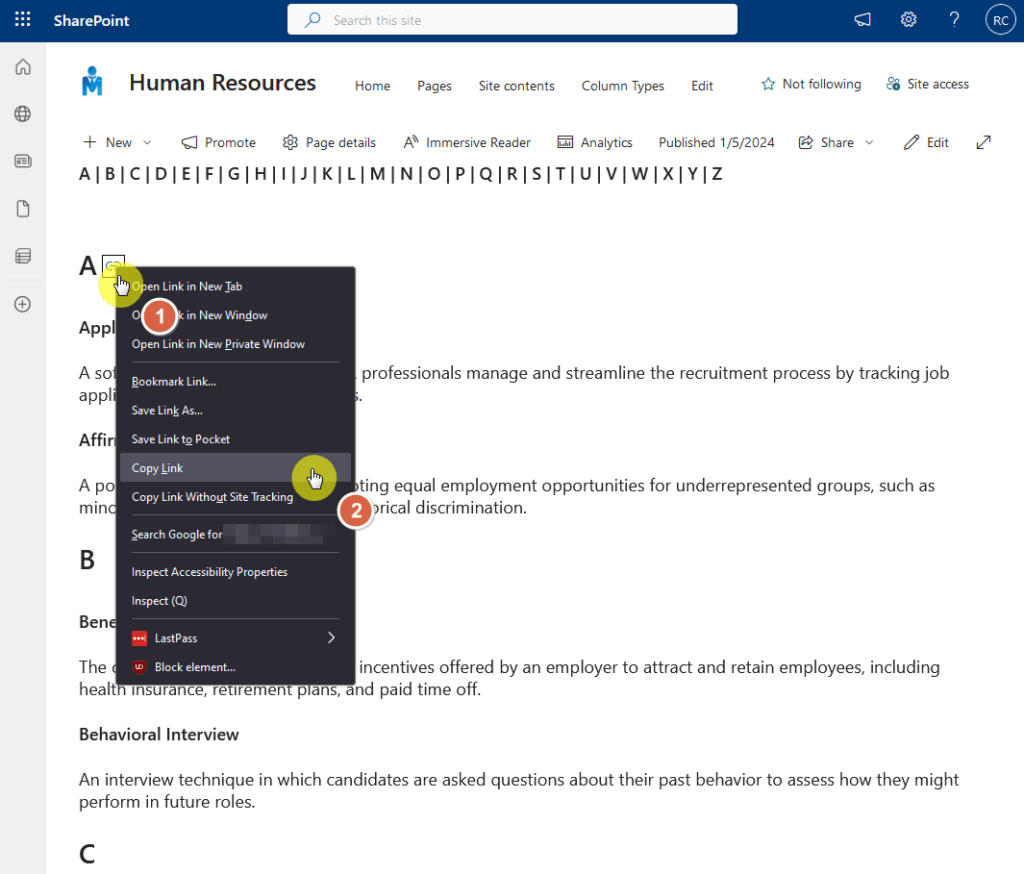Open the settings gear icon
The height and width of the screenshot is (874, 1024).
click(908, 20)
